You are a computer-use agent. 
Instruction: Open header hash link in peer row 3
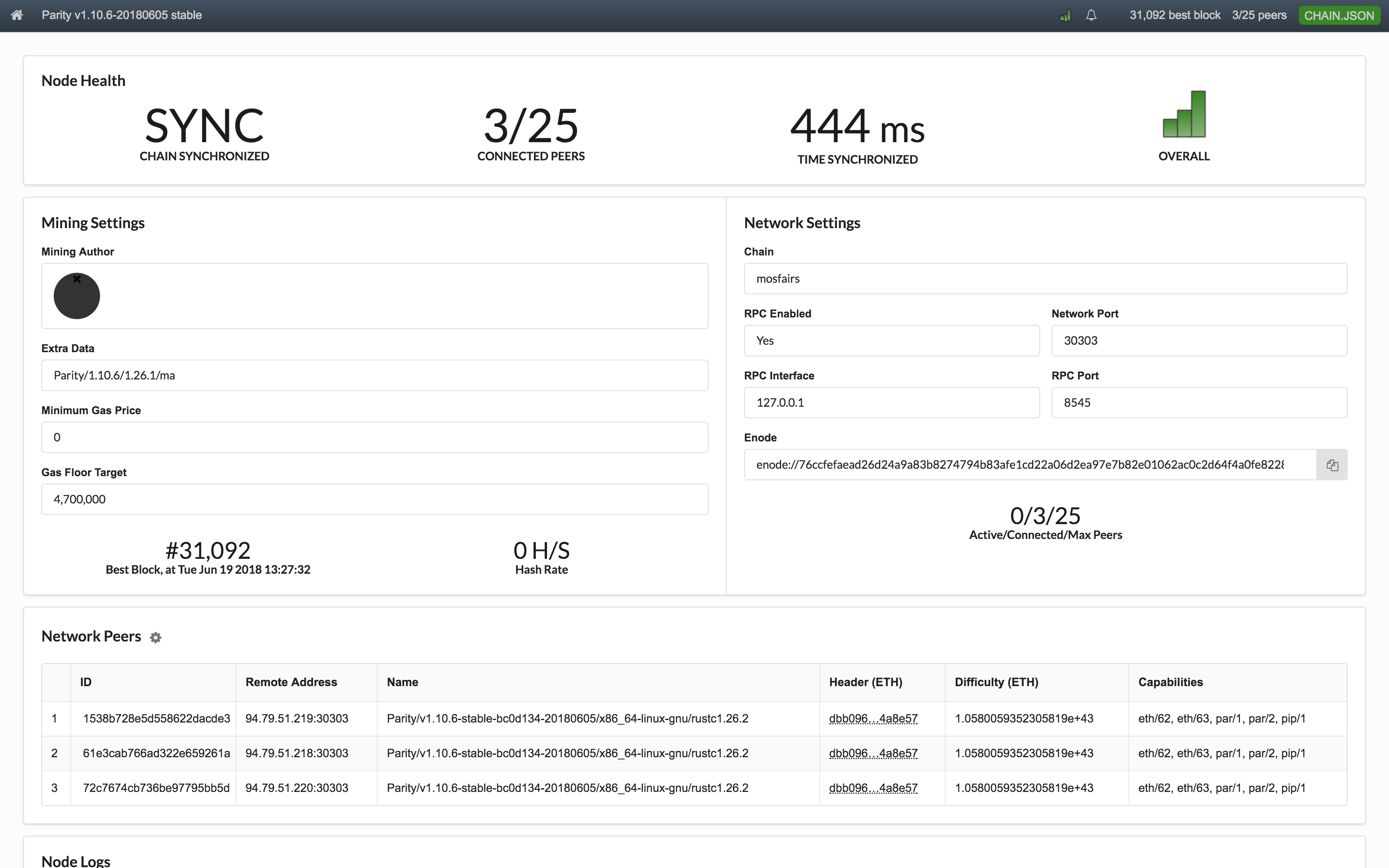pos(873,788)
